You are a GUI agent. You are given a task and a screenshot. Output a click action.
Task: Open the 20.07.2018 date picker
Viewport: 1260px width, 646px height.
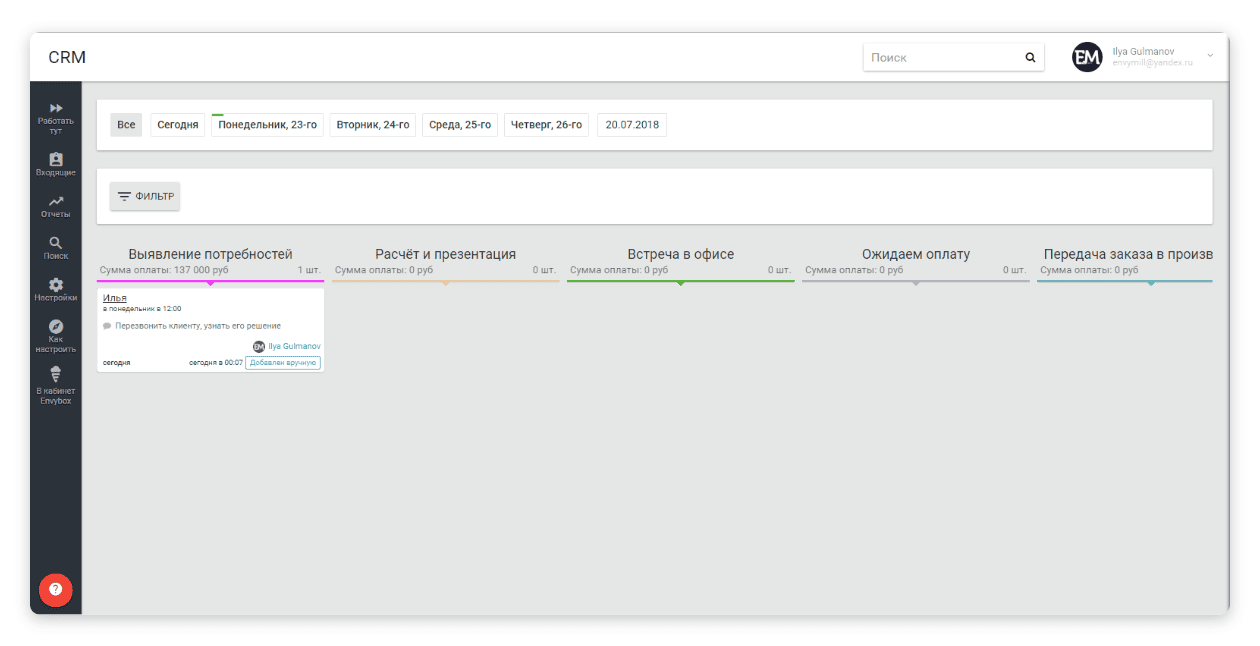tap(632, 125)
